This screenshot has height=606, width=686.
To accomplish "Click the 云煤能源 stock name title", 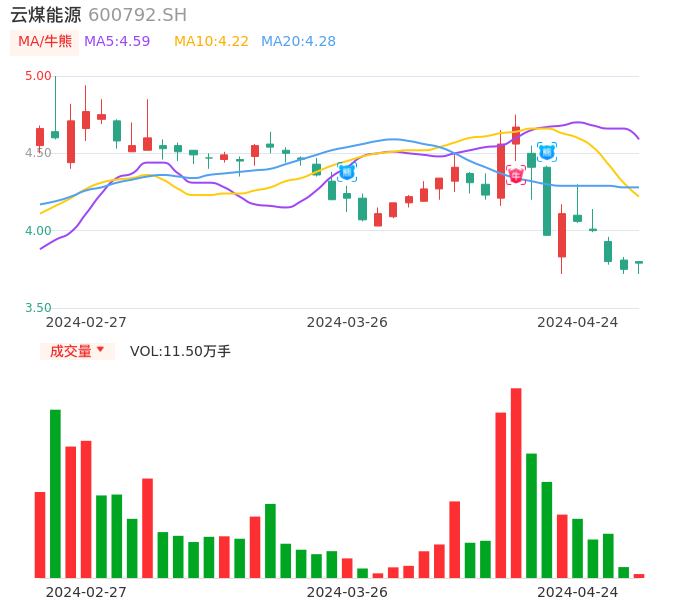I will pyautogui.click(x=45, y=15).
